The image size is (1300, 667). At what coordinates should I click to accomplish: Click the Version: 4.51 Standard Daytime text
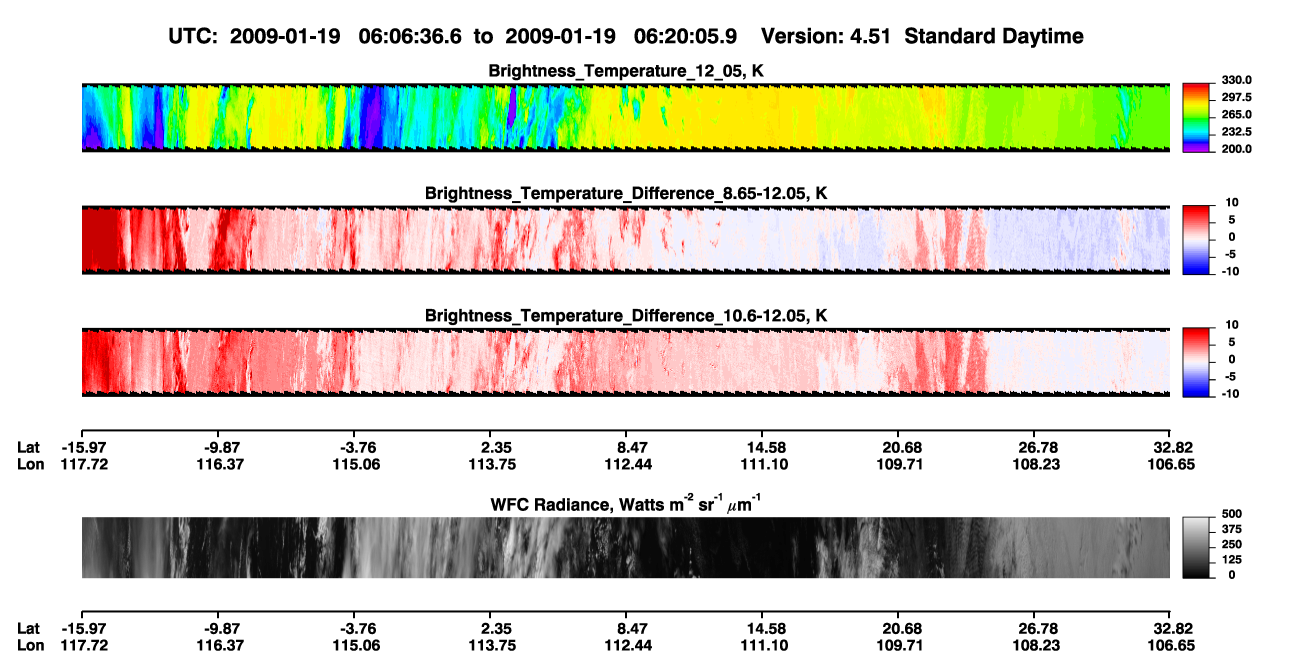922,36
